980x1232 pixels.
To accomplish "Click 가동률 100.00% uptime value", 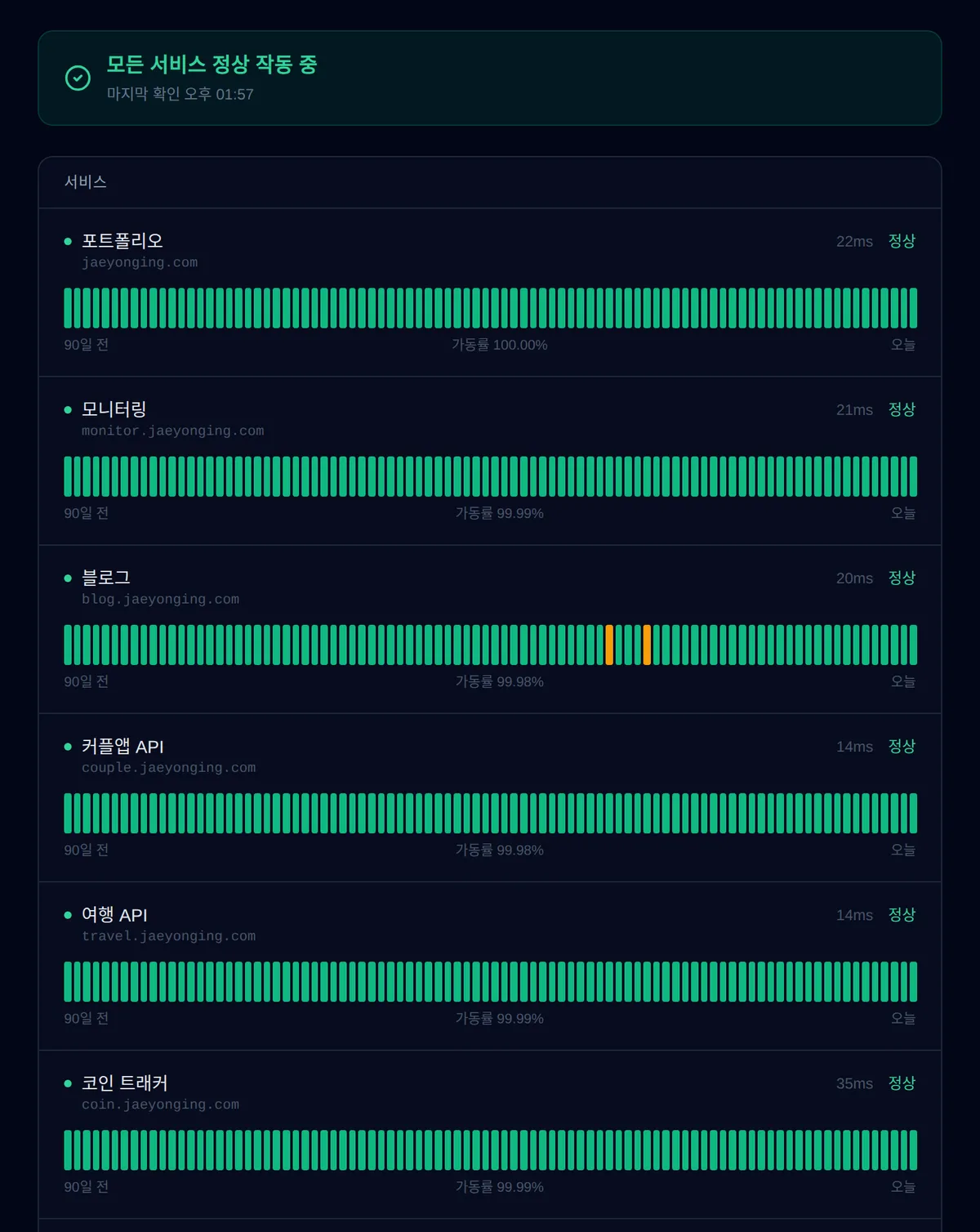I will pyautogui.click(x=500, y=345).
